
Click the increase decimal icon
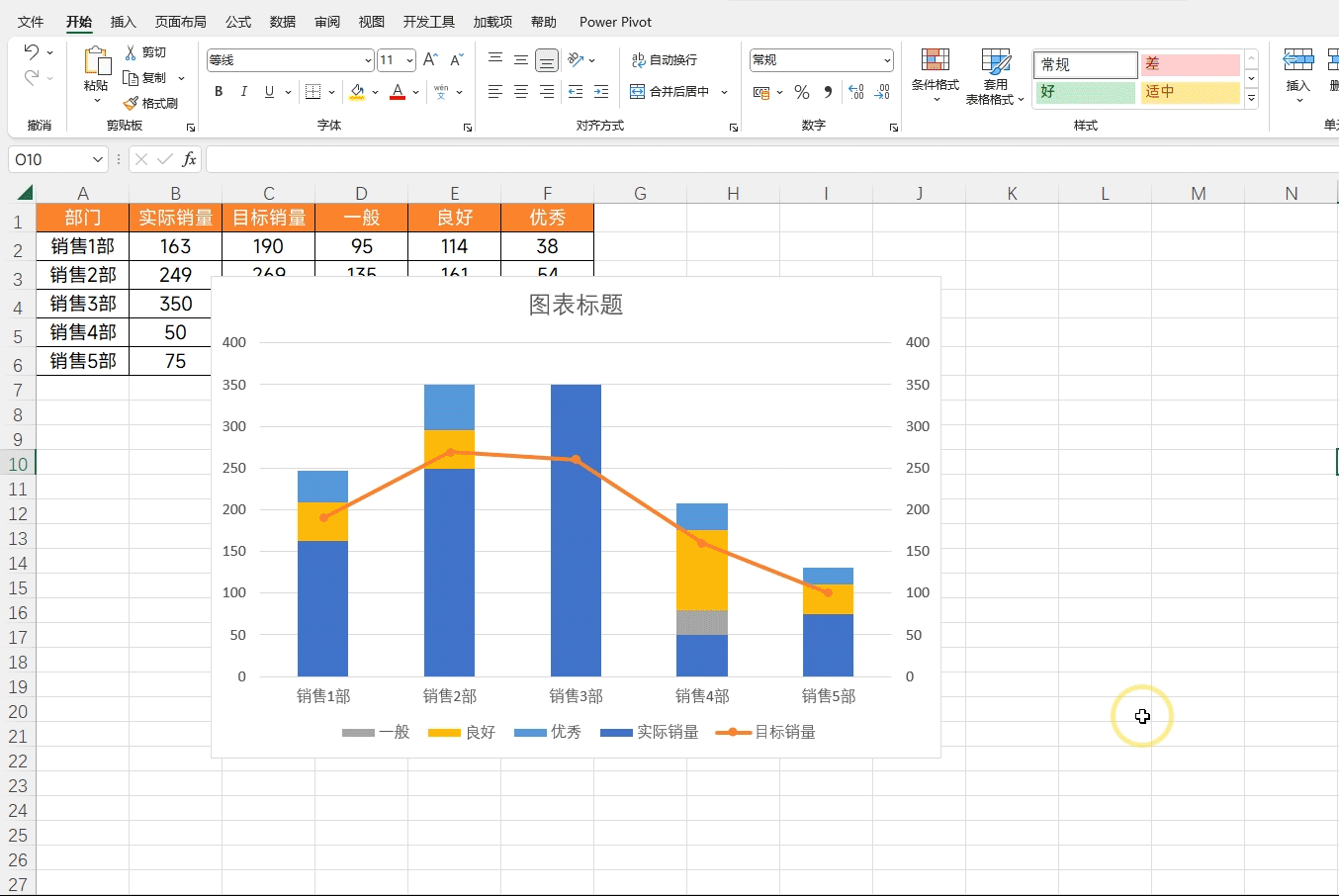coord(856,92)
